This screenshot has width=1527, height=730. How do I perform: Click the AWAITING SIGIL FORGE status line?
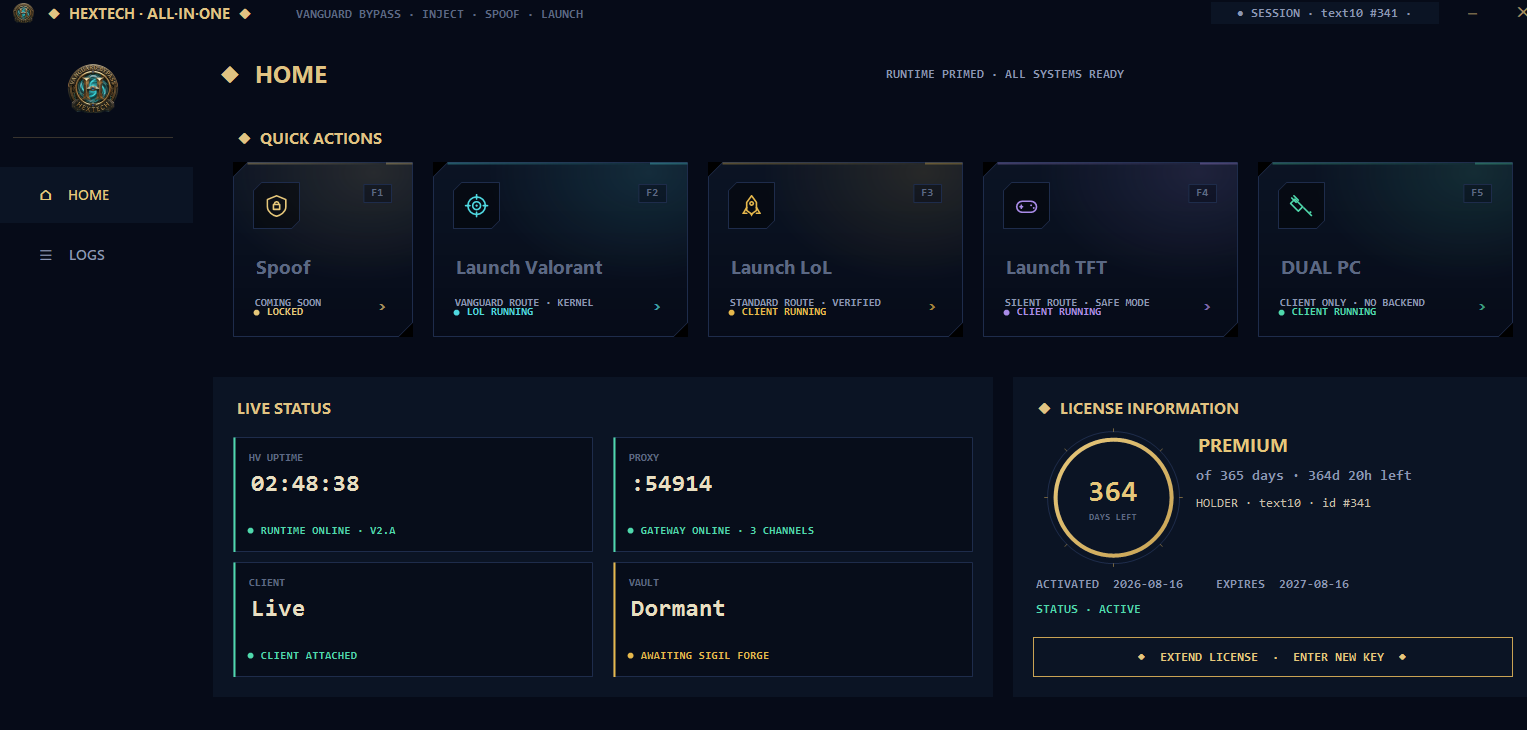tap(699, 656)
